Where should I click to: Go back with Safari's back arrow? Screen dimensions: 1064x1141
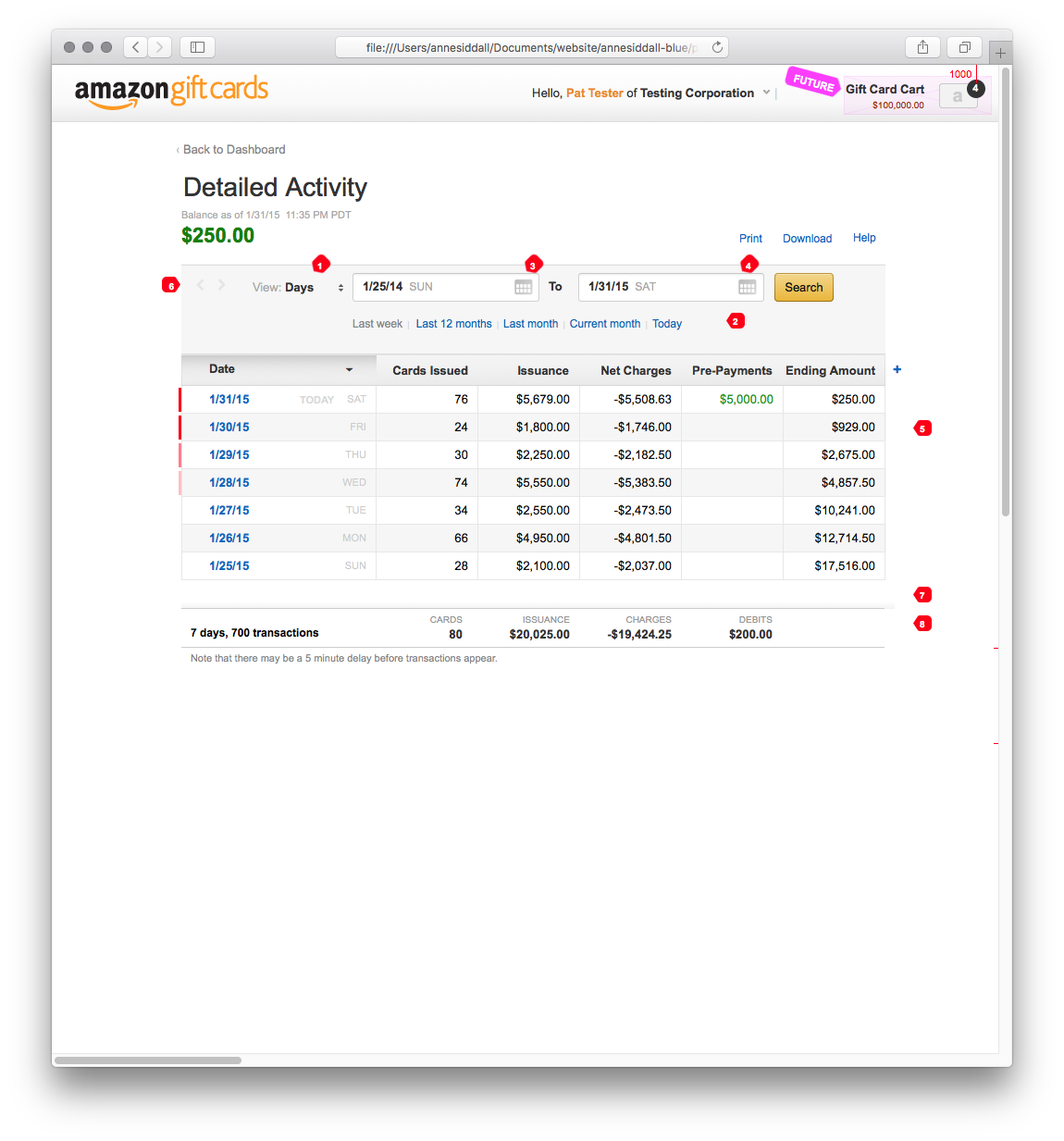136,47
